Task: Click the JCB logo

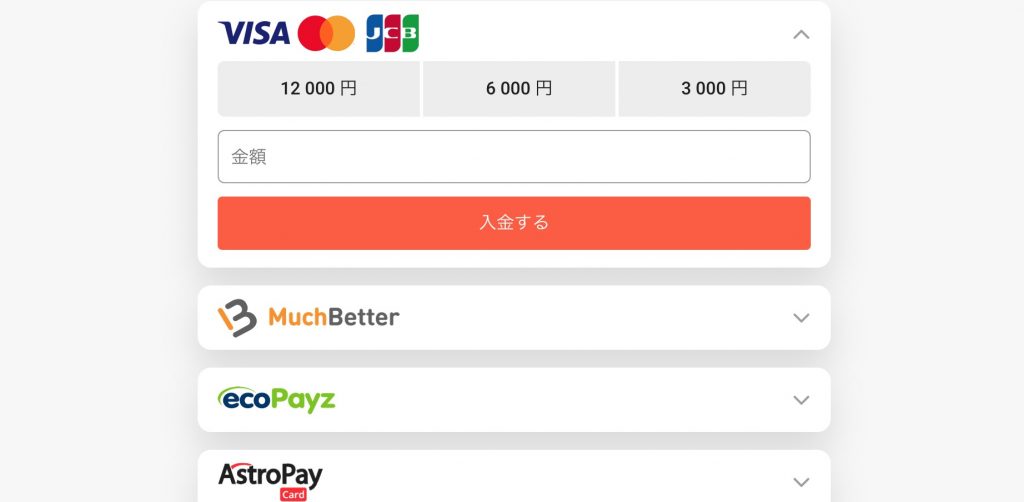Action: (392, 33)
